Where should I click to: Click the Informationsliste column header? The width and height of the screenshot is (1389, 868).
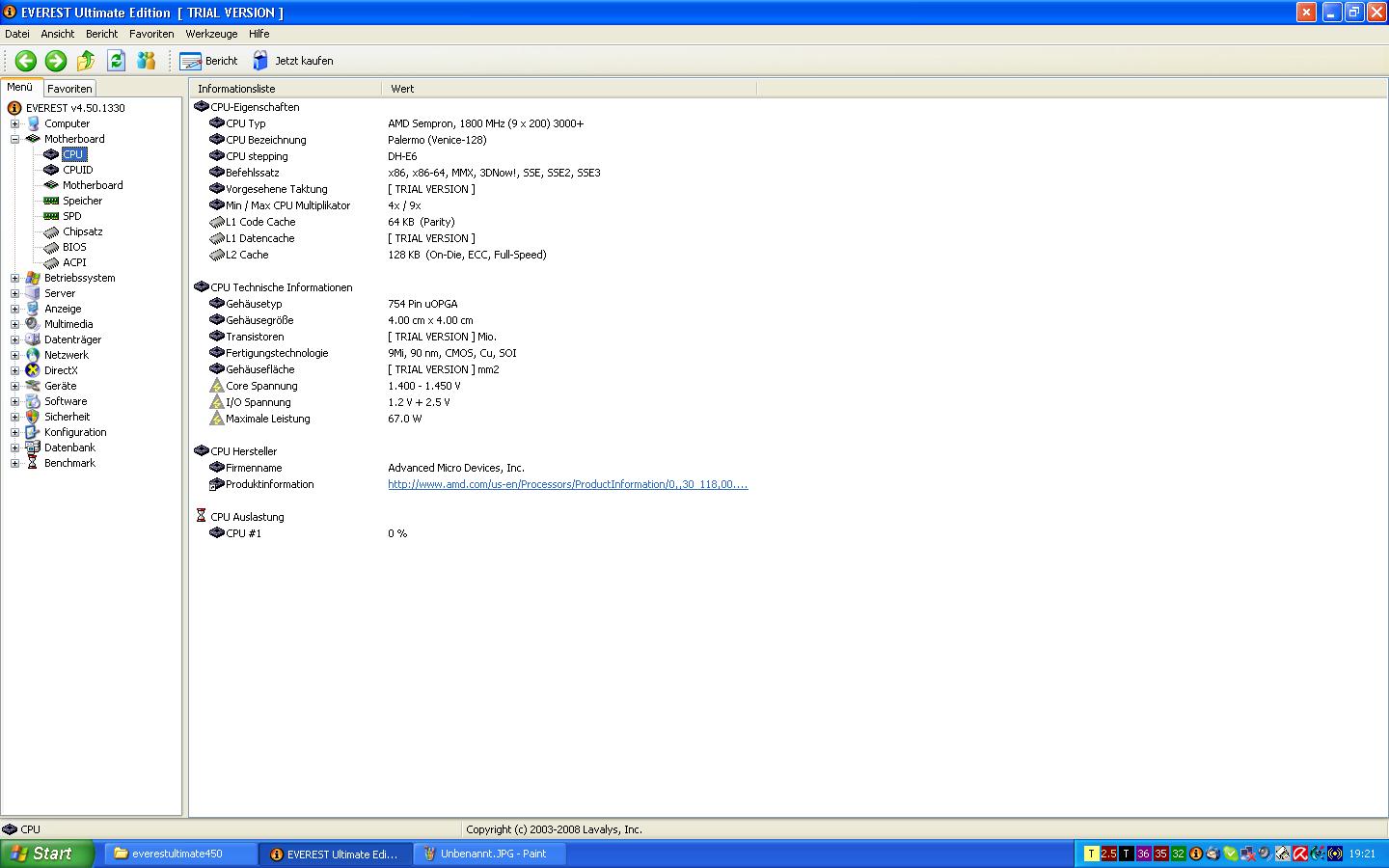coord(286,89)
